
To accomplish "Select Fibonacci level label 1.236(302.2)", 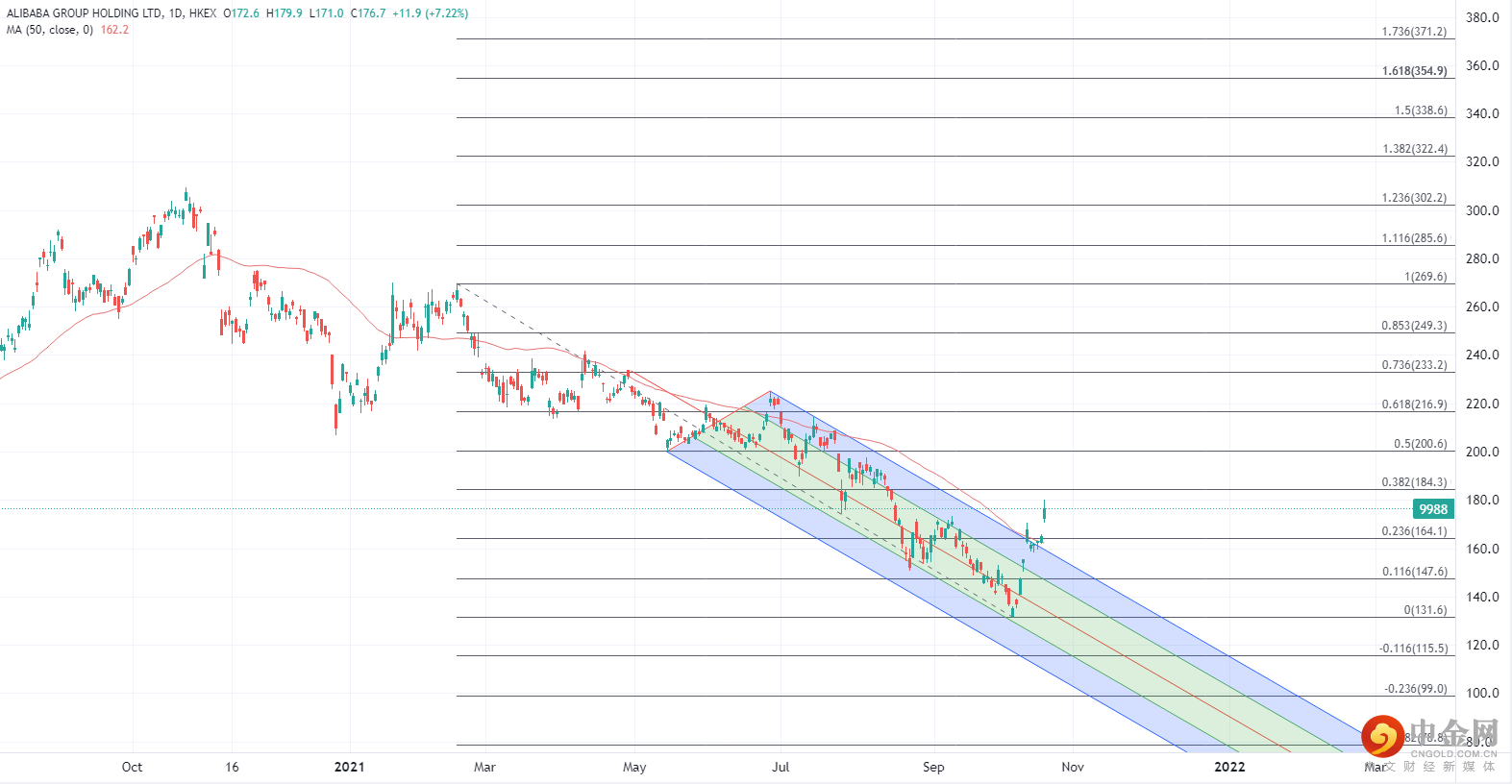I will [x=1414, y=198].
